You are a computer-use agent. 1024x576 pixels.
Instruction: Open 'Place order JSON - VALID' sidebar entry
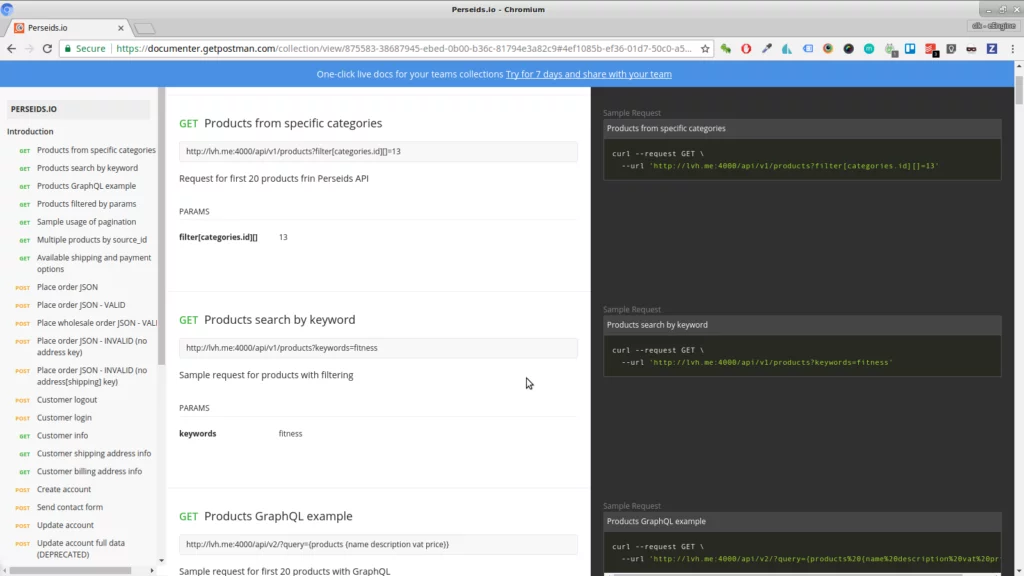[x=81, y=305]
